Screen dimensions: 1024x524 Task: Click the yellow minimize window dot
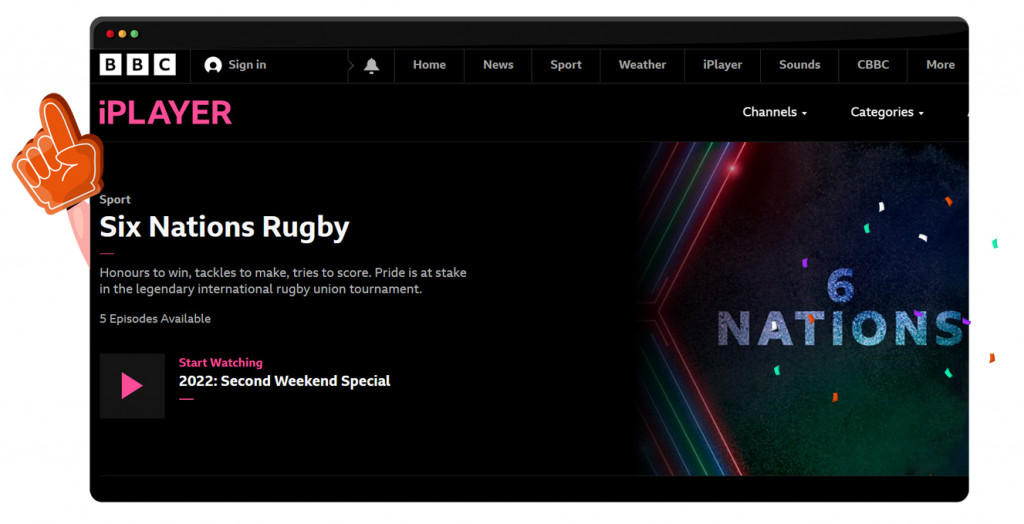pos(122,34)
